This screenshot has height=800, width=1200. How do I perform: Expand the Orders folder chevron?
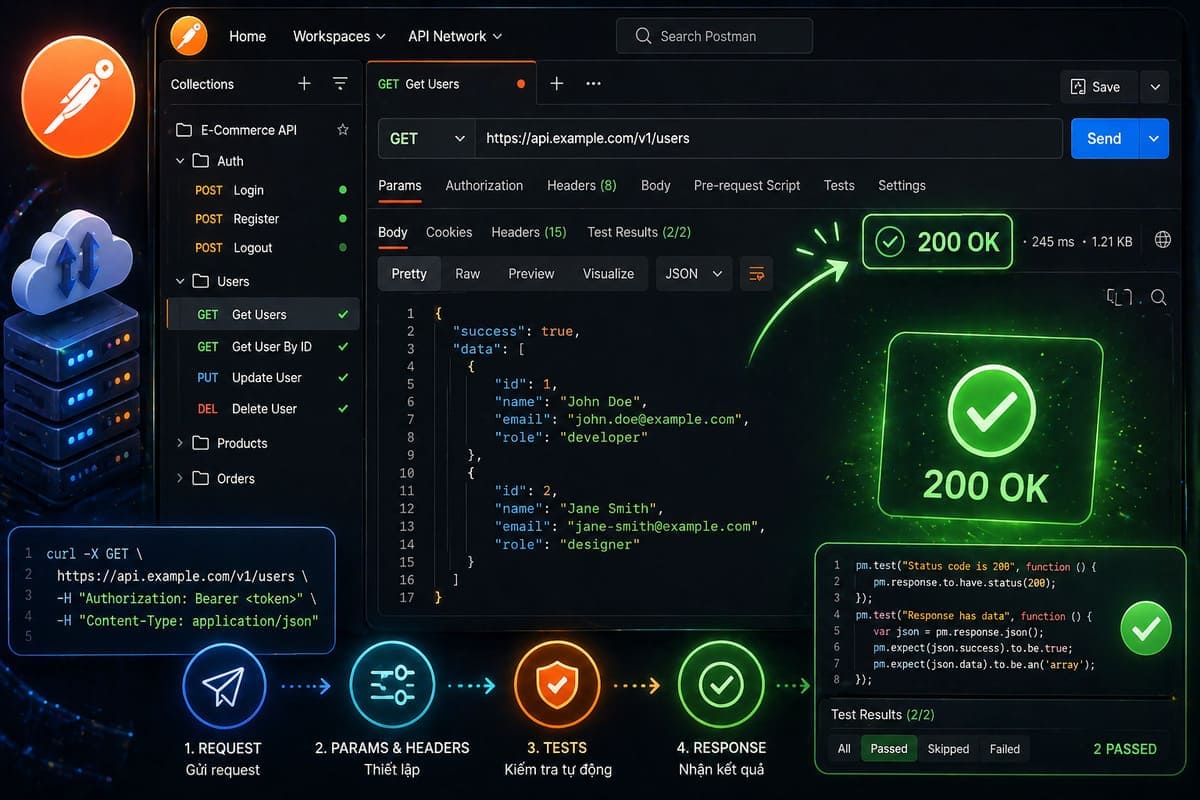(180, 478)
